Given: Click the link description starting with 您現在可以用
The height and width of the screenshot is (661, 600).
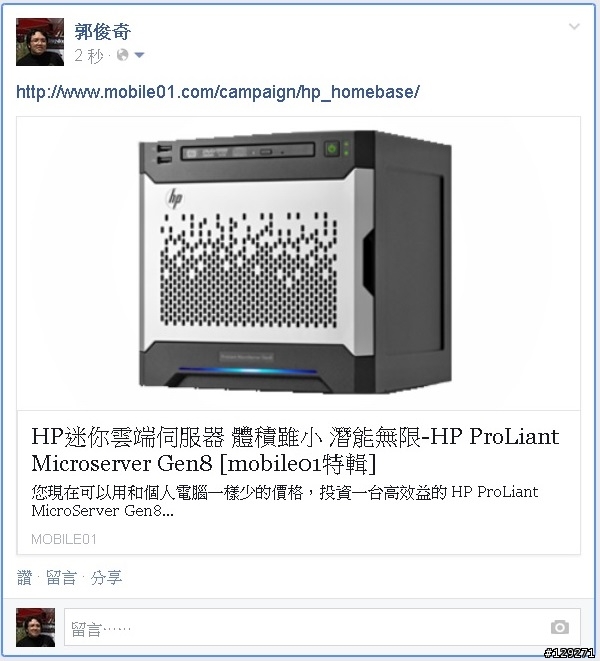Looking at the screenshot, I should [x=285, y=501].
